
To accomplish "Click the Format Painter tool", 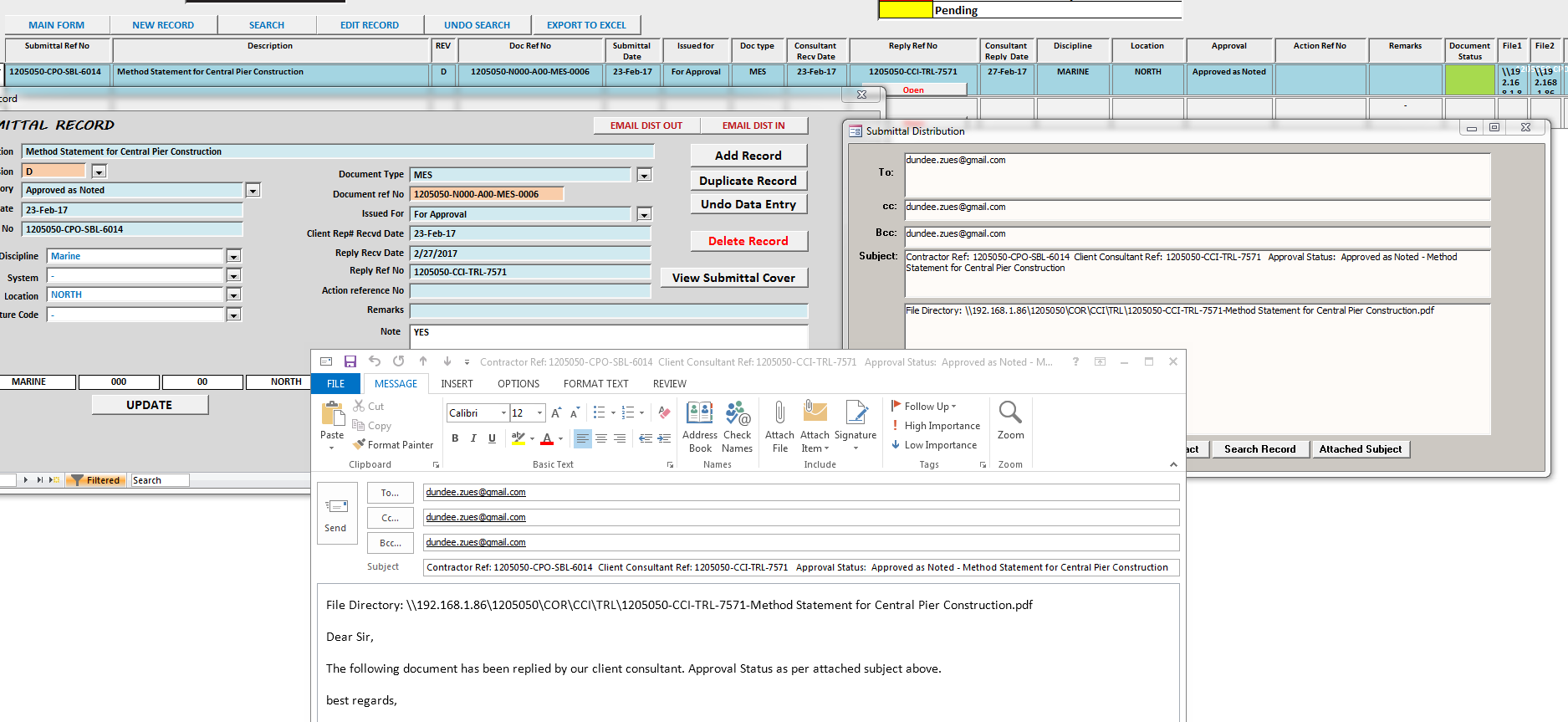I will pyautogui.click(x=393, y=445).
